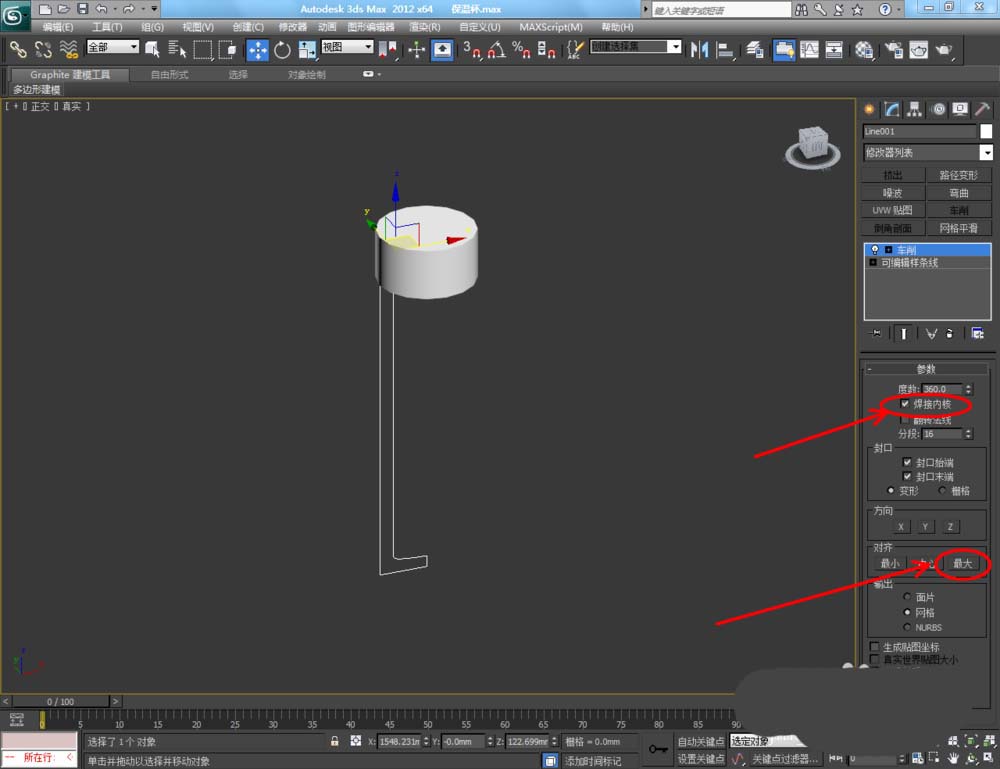The width and height of the screenshot is (1000, 769).
Task: Click the Use Pivot Point Center icon
Action: point(388,50)
